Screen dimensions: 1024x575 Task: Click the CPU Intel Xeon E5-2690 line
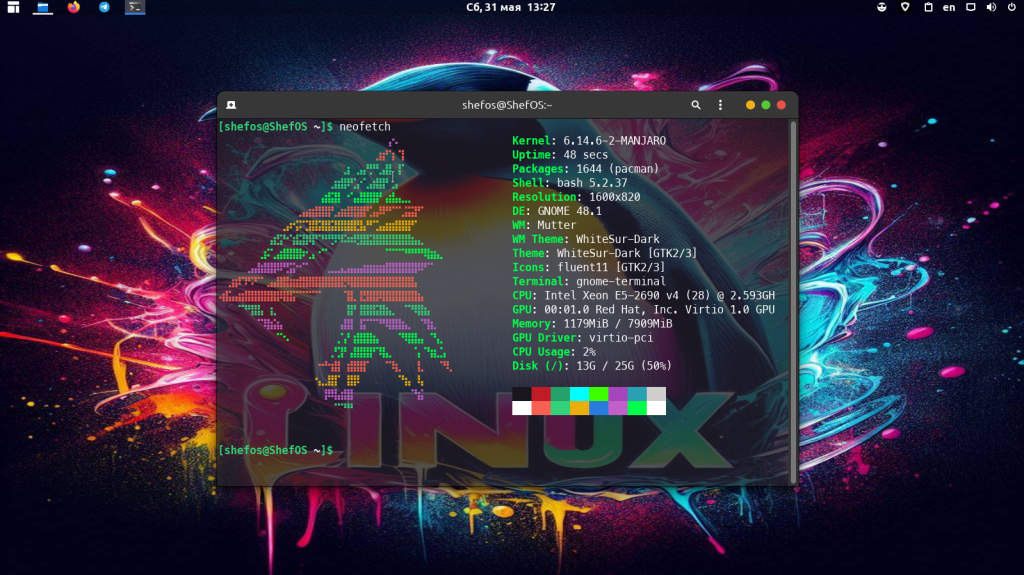coord(643,295)
